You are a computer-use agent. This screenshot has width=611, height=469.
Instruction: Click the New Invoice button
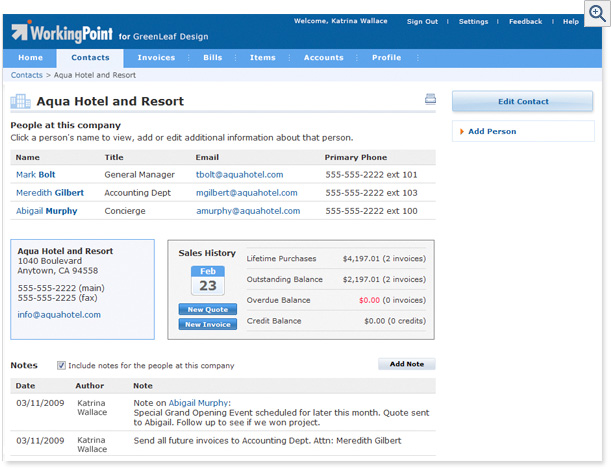[208, 324]
